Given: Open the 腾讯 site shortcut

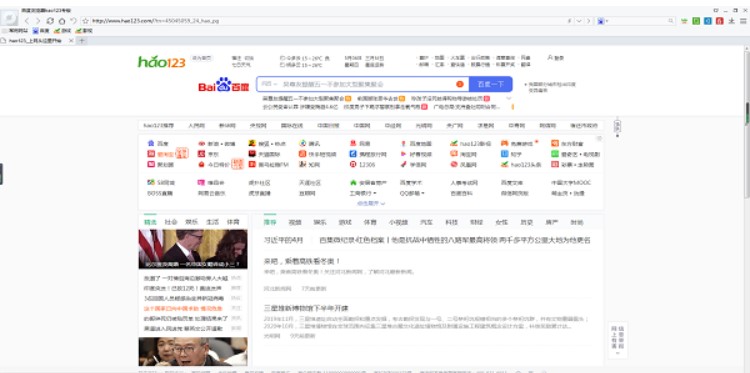Looking at the screenshot, I should [x=310, y=143].
